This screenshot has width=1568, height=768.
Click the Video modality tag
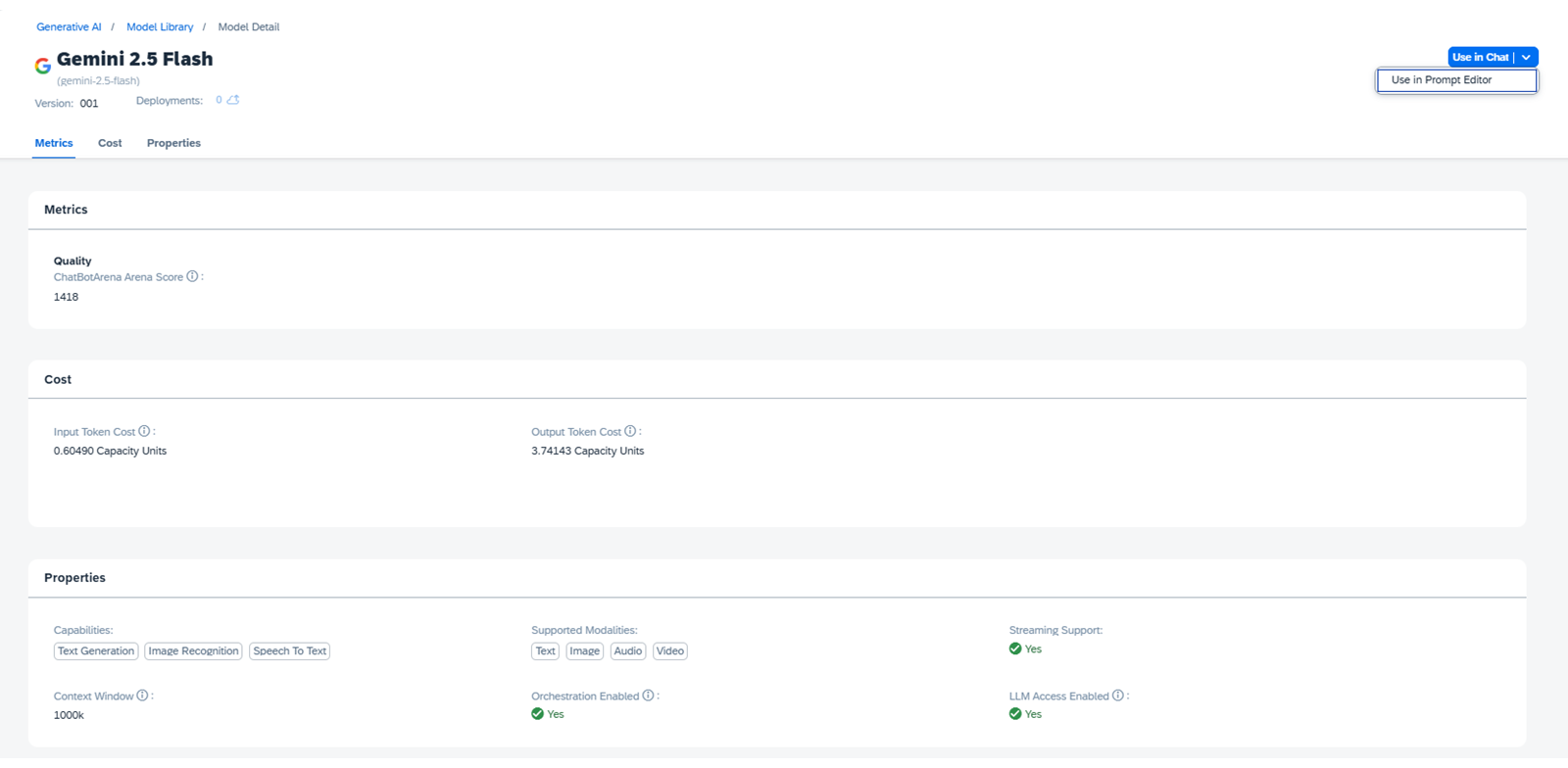tap(670, 651)
